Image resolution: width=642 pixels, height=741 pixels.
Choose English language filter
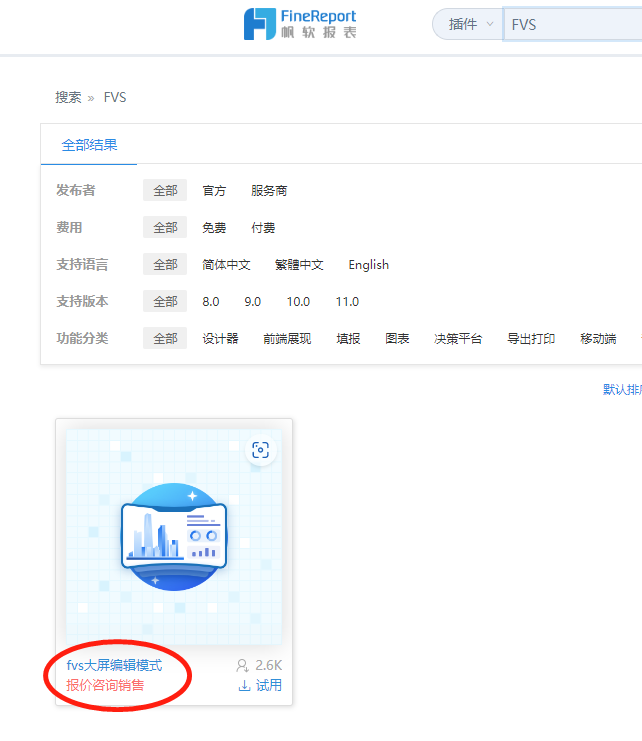pos(368,265)
